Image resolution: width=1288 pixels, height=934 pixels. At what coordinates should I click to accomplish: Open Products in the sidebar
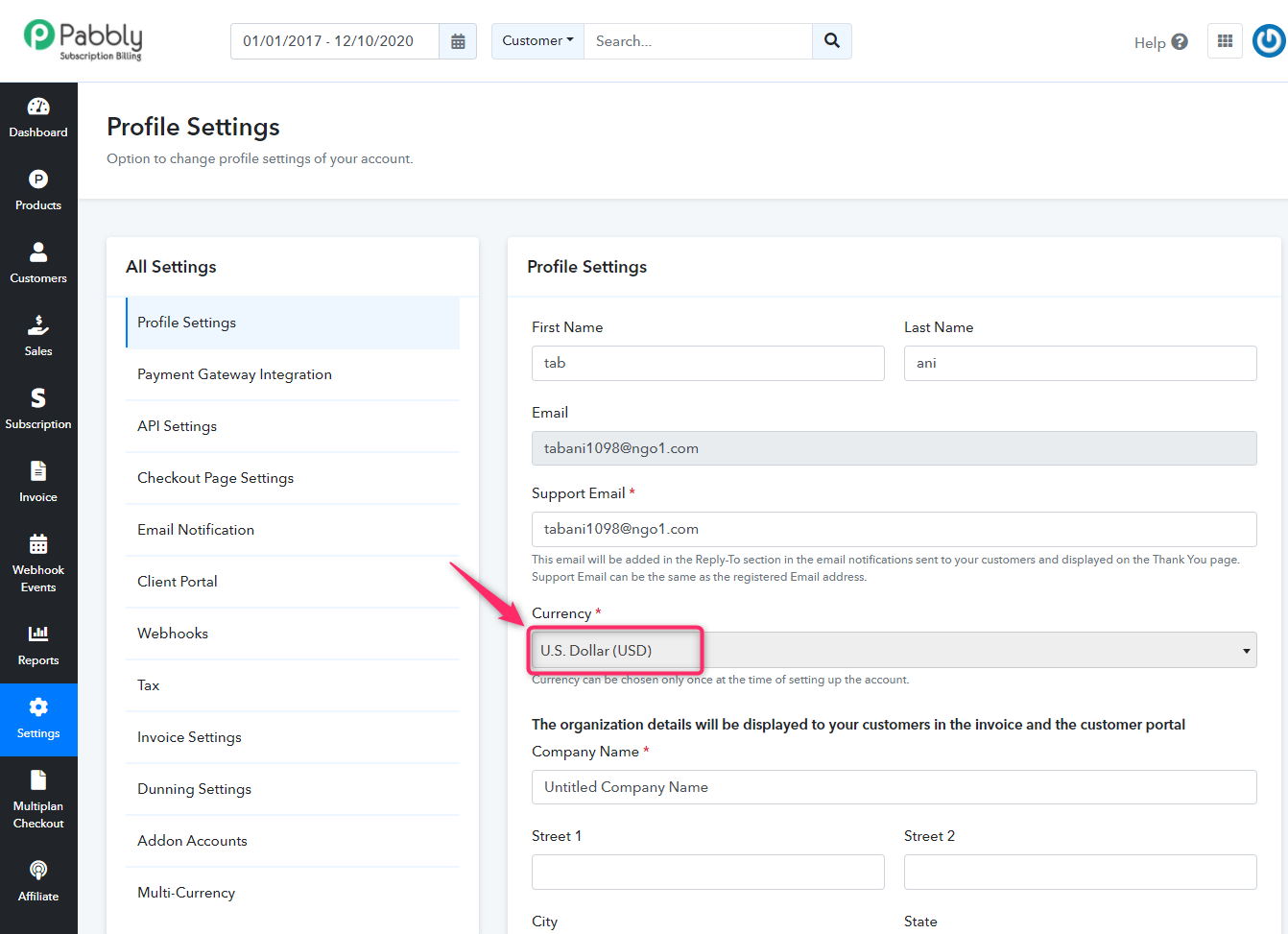[38, 191]
